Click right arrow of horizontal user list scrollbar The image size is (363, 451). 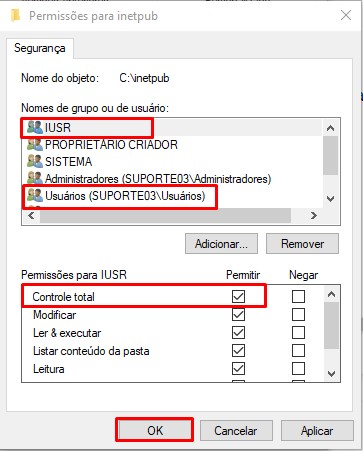pos(313,216)
